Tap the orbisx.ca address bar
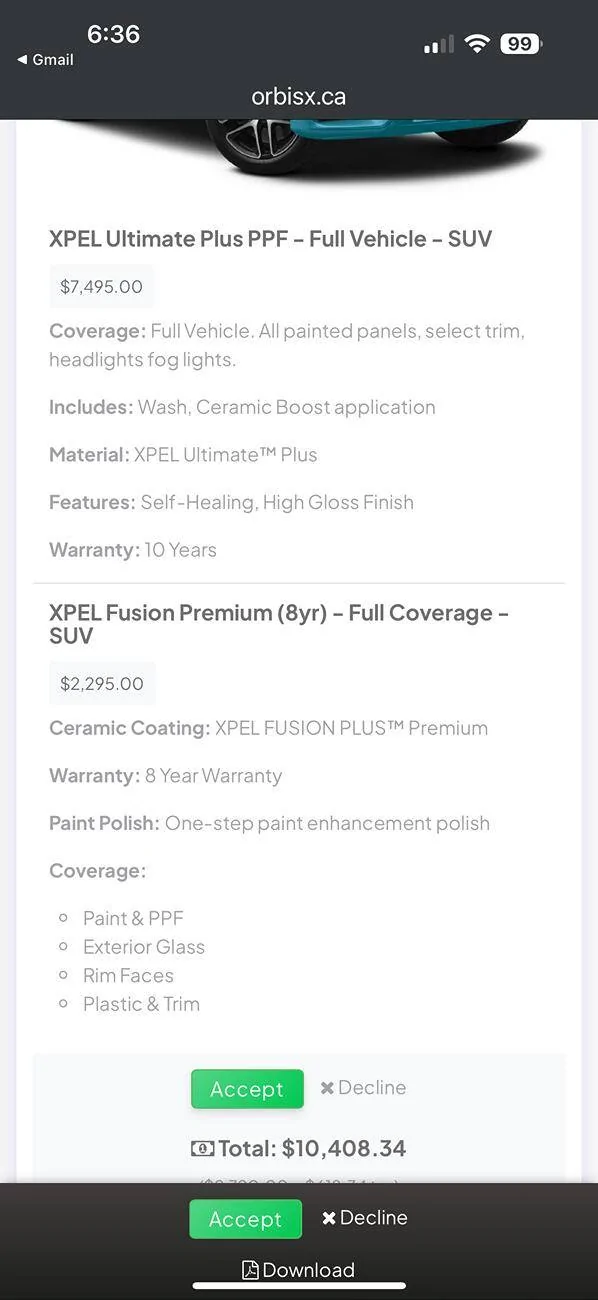 [x=299, y=97]
